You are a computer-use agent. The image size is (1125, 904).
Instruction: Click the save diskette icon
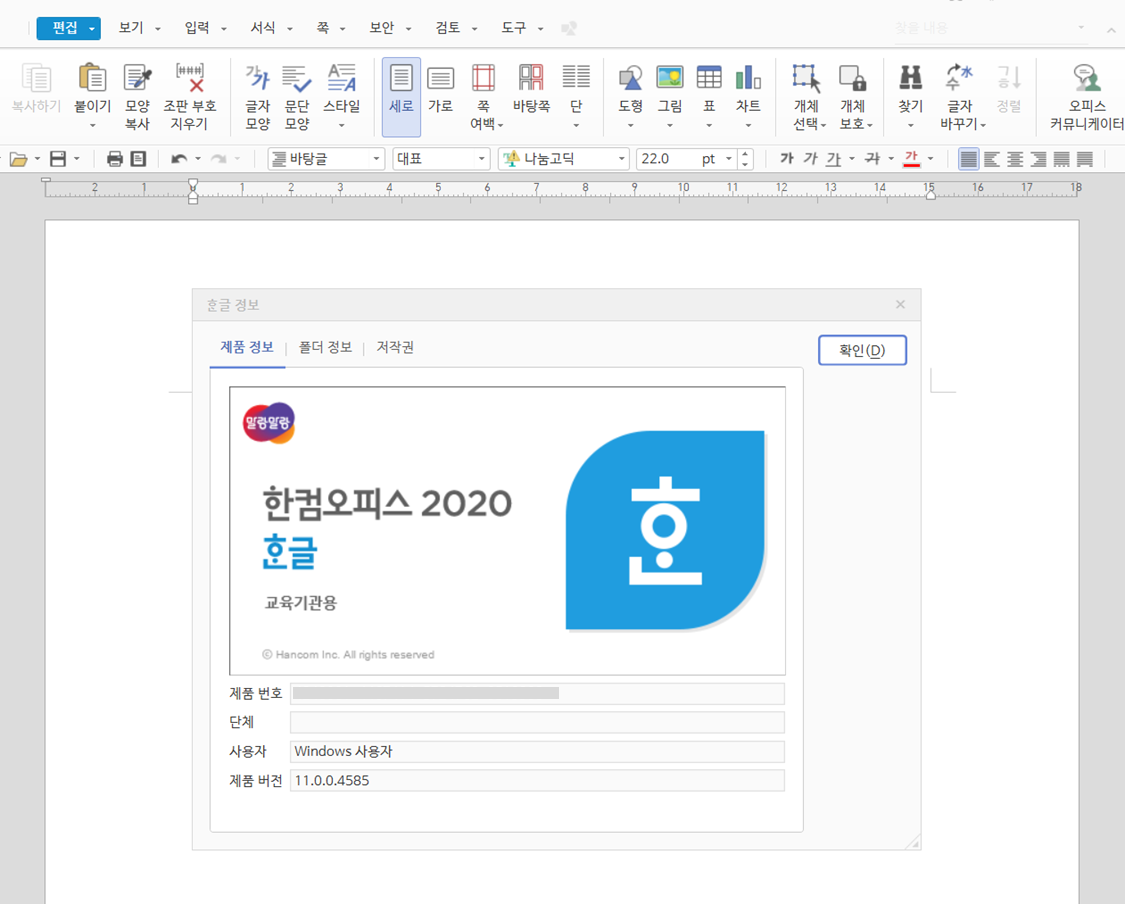tap(58, 159)
